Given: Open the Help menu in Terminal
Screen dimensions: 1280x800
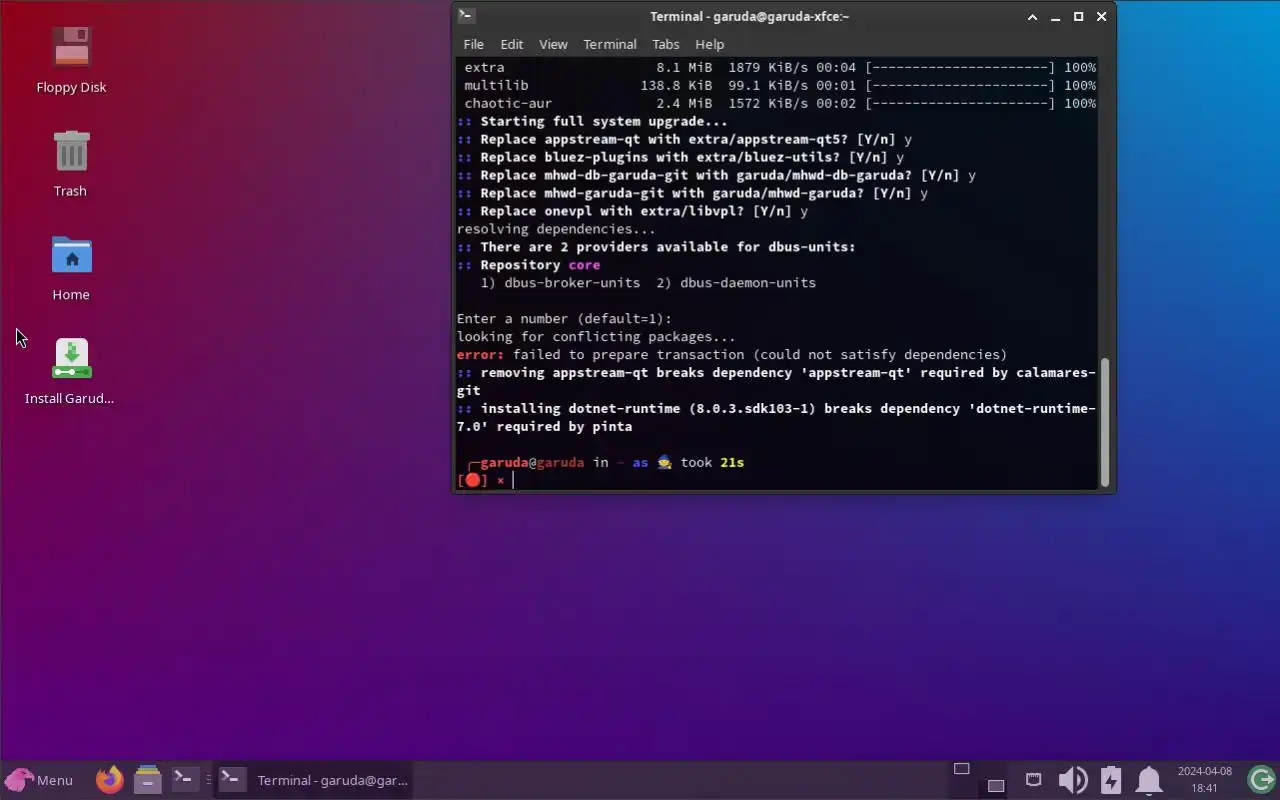Looking at the screenshot, I should (709, 44).
